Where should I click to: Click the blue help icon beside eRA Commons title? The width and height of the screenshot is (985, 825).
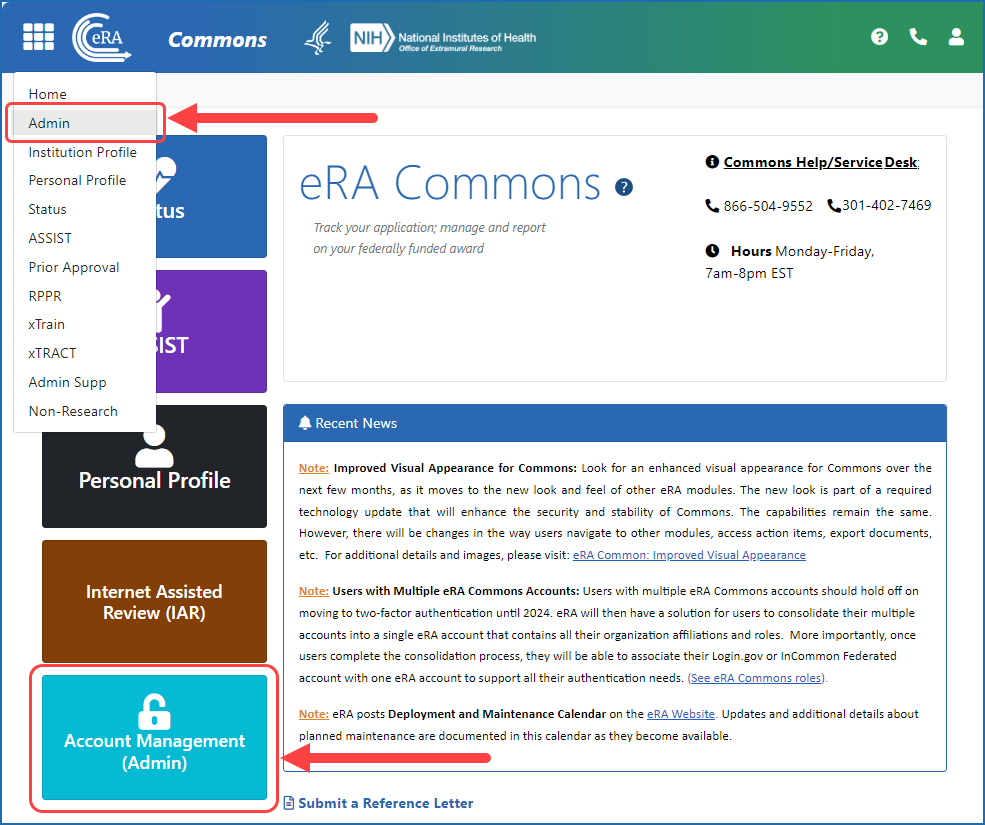[624, 187]
